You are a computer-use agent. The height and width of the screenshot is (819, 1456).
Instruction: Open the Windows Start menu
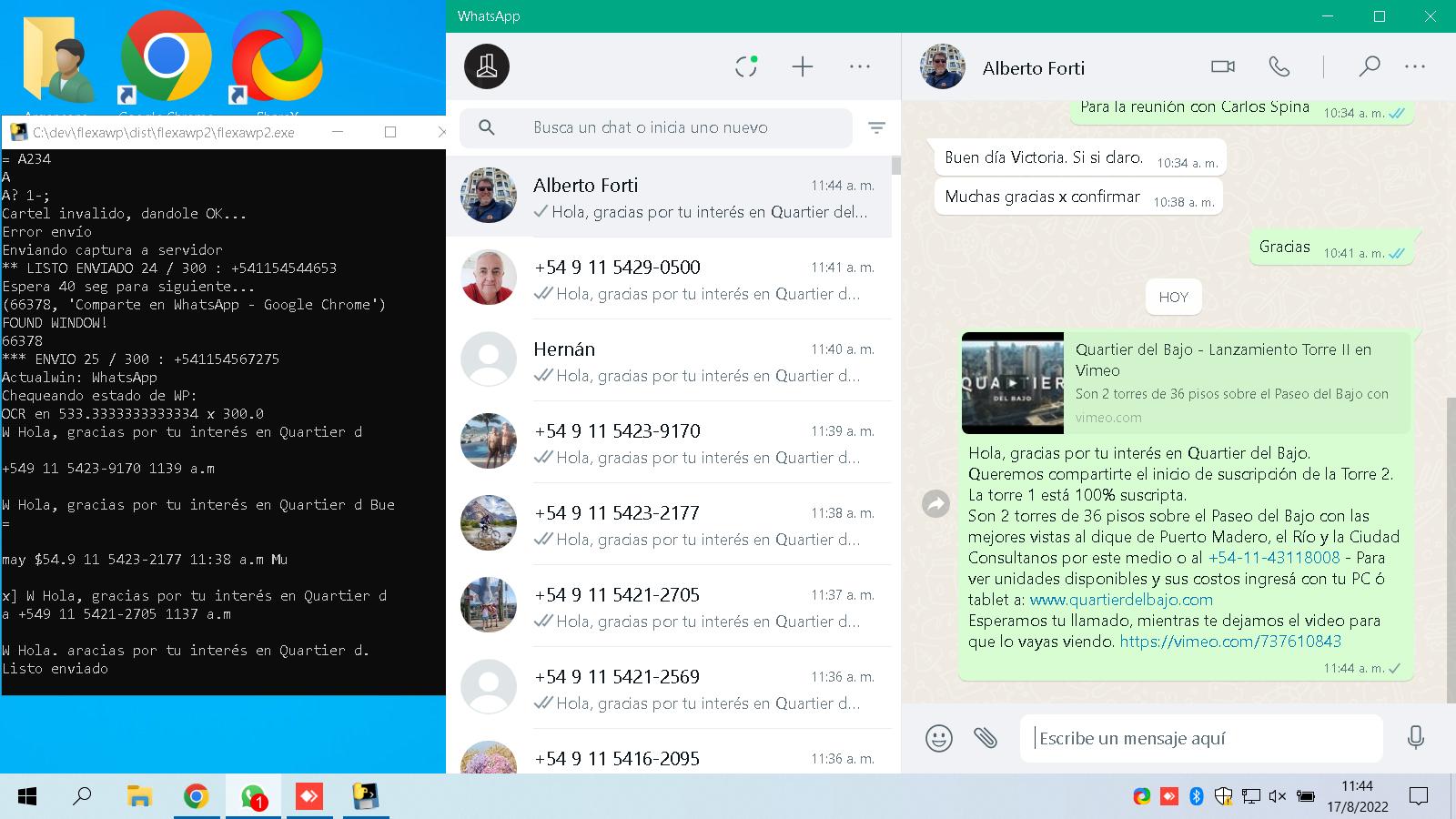[x=27, y=797]
